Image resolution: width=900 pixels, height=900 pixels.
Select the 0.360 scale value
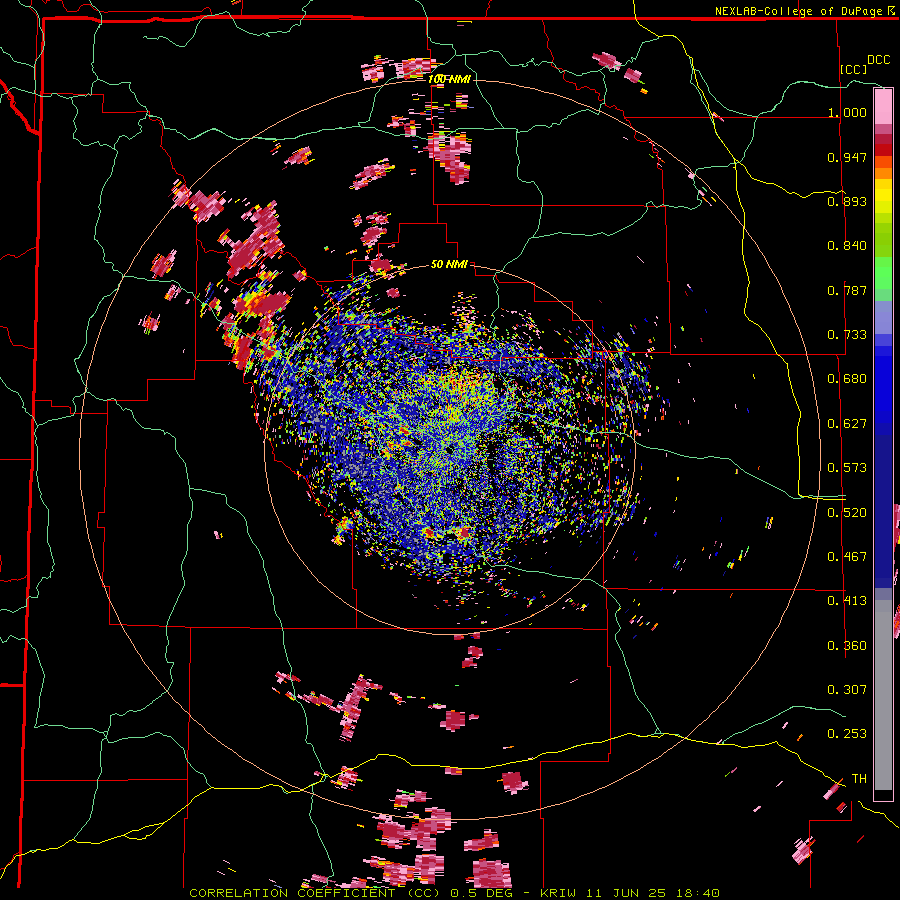click(x=847, y=646)
